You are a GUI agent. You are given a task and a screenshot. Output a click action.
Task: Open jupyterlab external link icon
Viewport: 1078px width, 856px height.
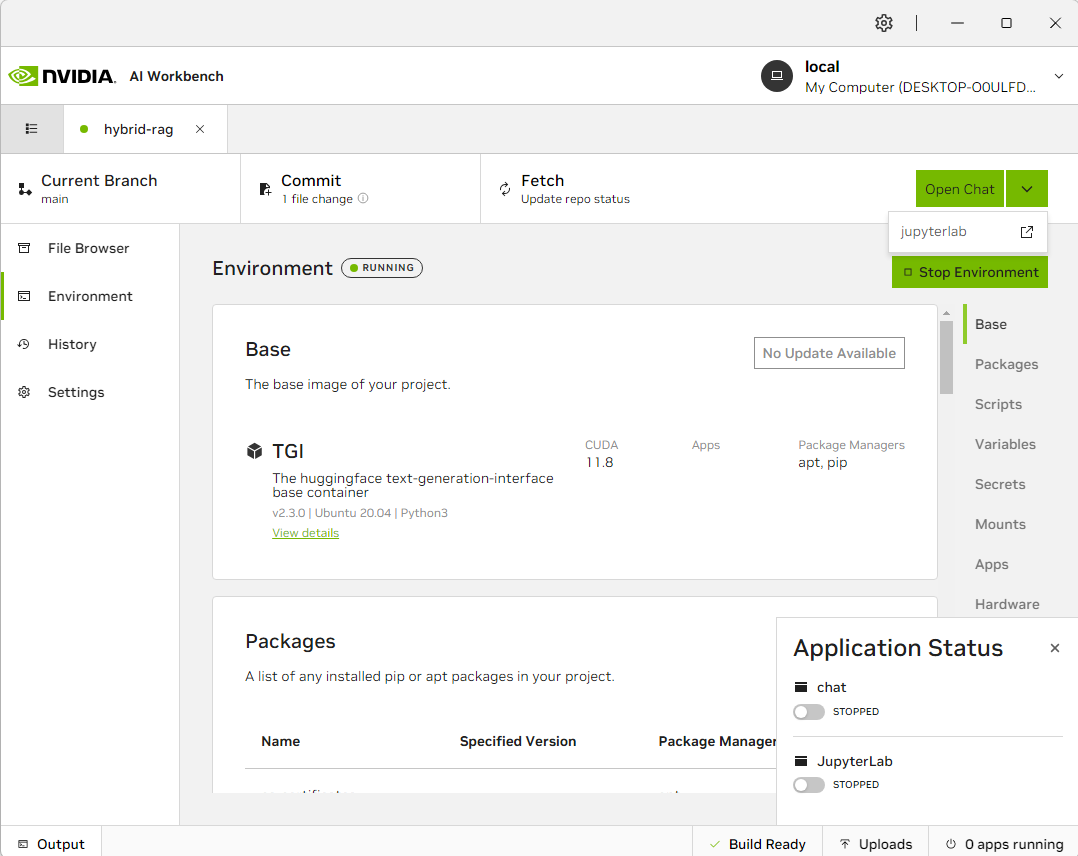pyautogui.click(x=1026, y=232)
